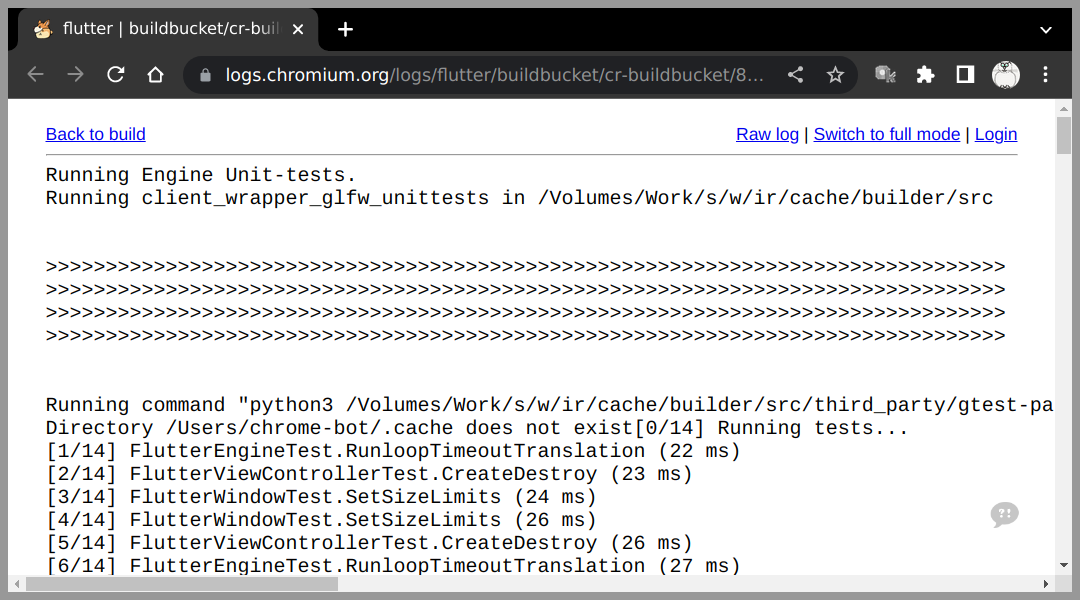Select the flutter buildbucket tab
Image resolution: width=1080 pixels, height=600 pixels.
click(160, 29)
